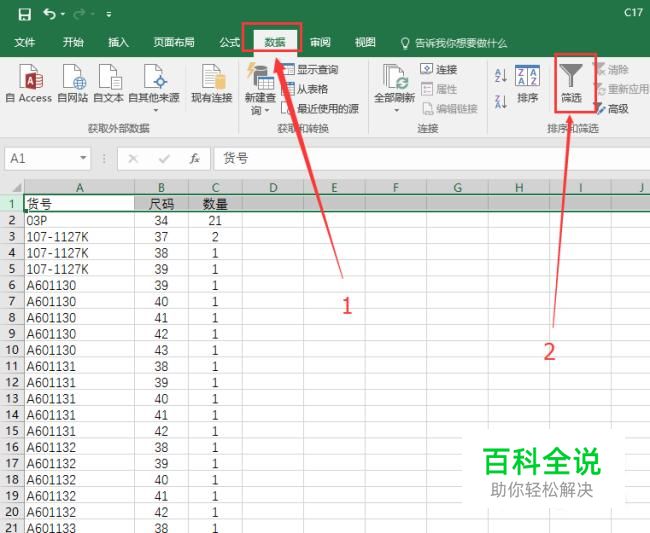Viewport: 650px width, 533px height.
Task: Click the cancel X in formula bar
Action: [x=133, y=158]
